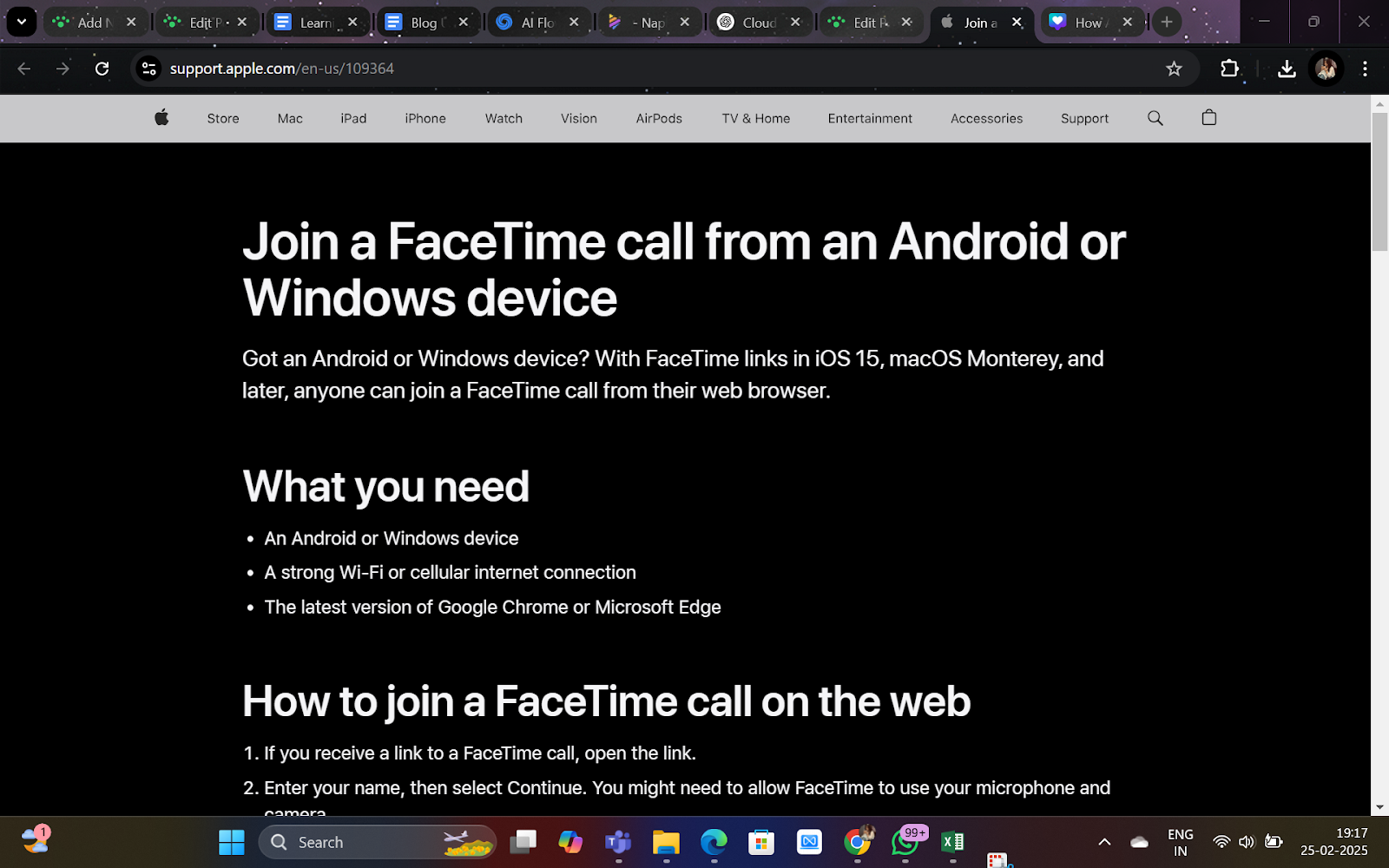The width and height of the screenshot is (1389, 868).
Task: Go forward with the forward arrow
Action: tap(63, 69)
